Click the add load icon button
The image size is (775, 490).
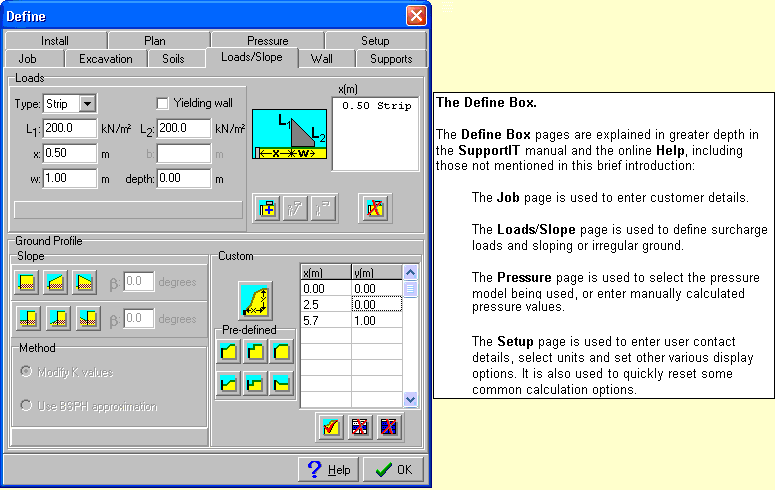point(268,208)
